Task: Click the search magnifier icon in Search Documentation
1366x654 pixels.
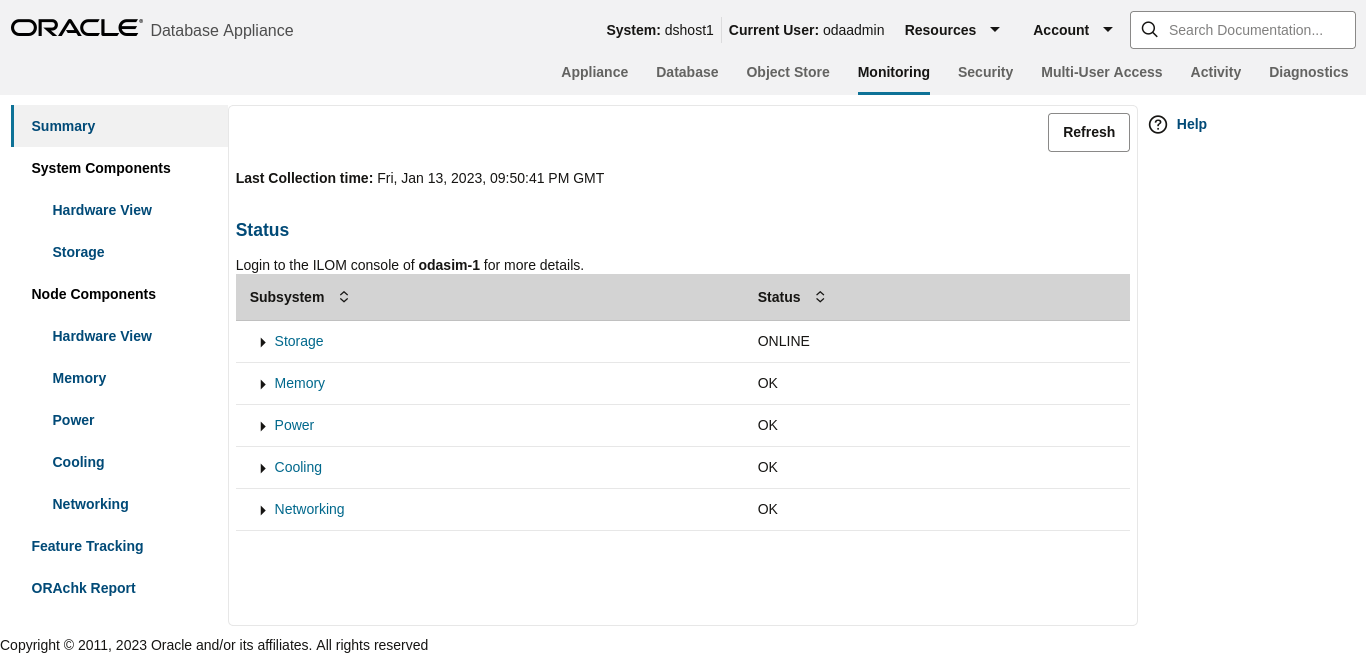Action: point(1149,30)
